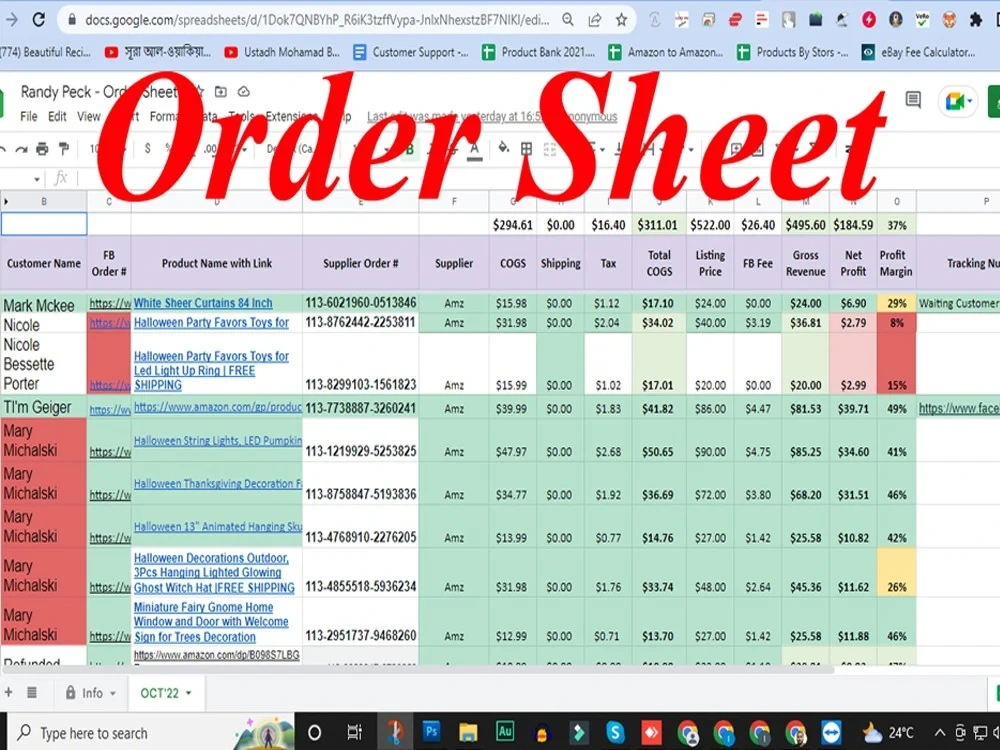This screenshot has width=1000, height=750.
Task: Apply currency format with dollar icon
Action: click(148, 149)
